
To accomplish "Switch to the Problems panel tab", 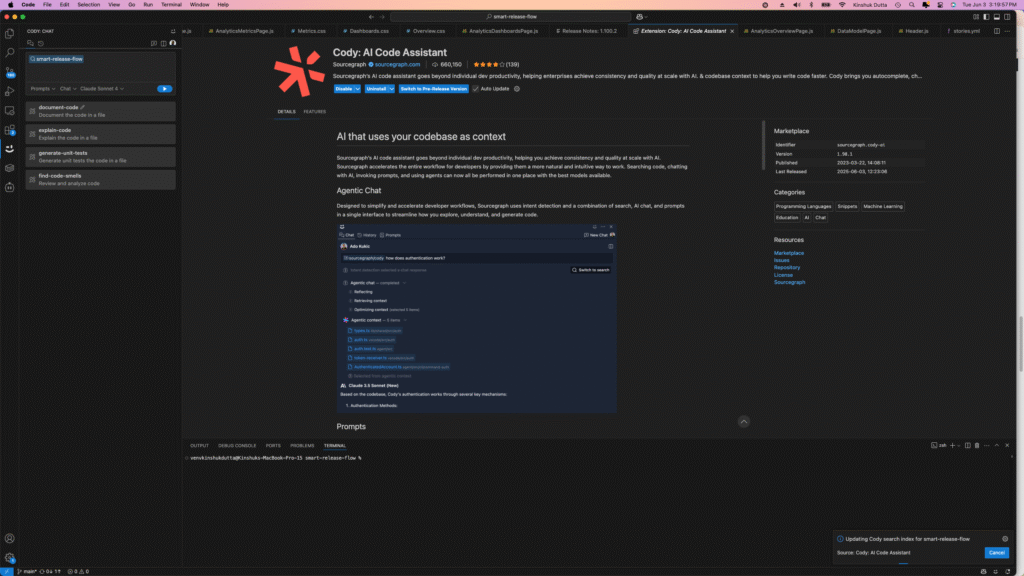I will (x=302, y=445).
